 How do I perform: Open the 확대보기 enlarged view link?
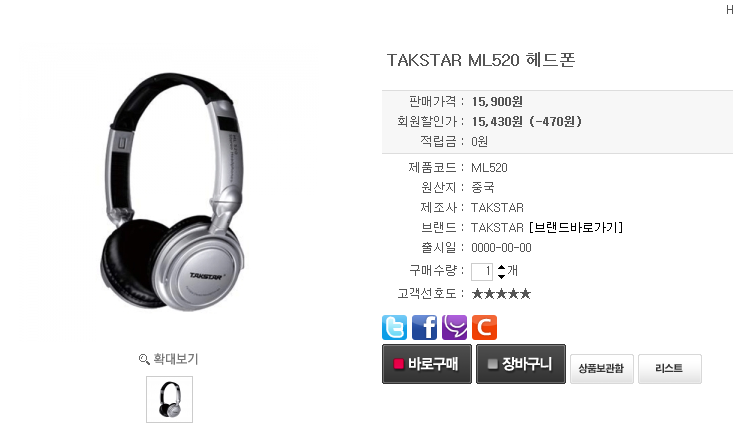[x=176, y=359]
